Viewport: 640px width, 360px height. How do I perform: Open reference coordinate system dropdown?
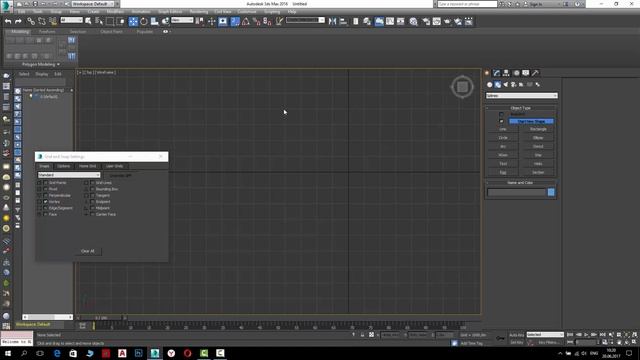[182, 20]
